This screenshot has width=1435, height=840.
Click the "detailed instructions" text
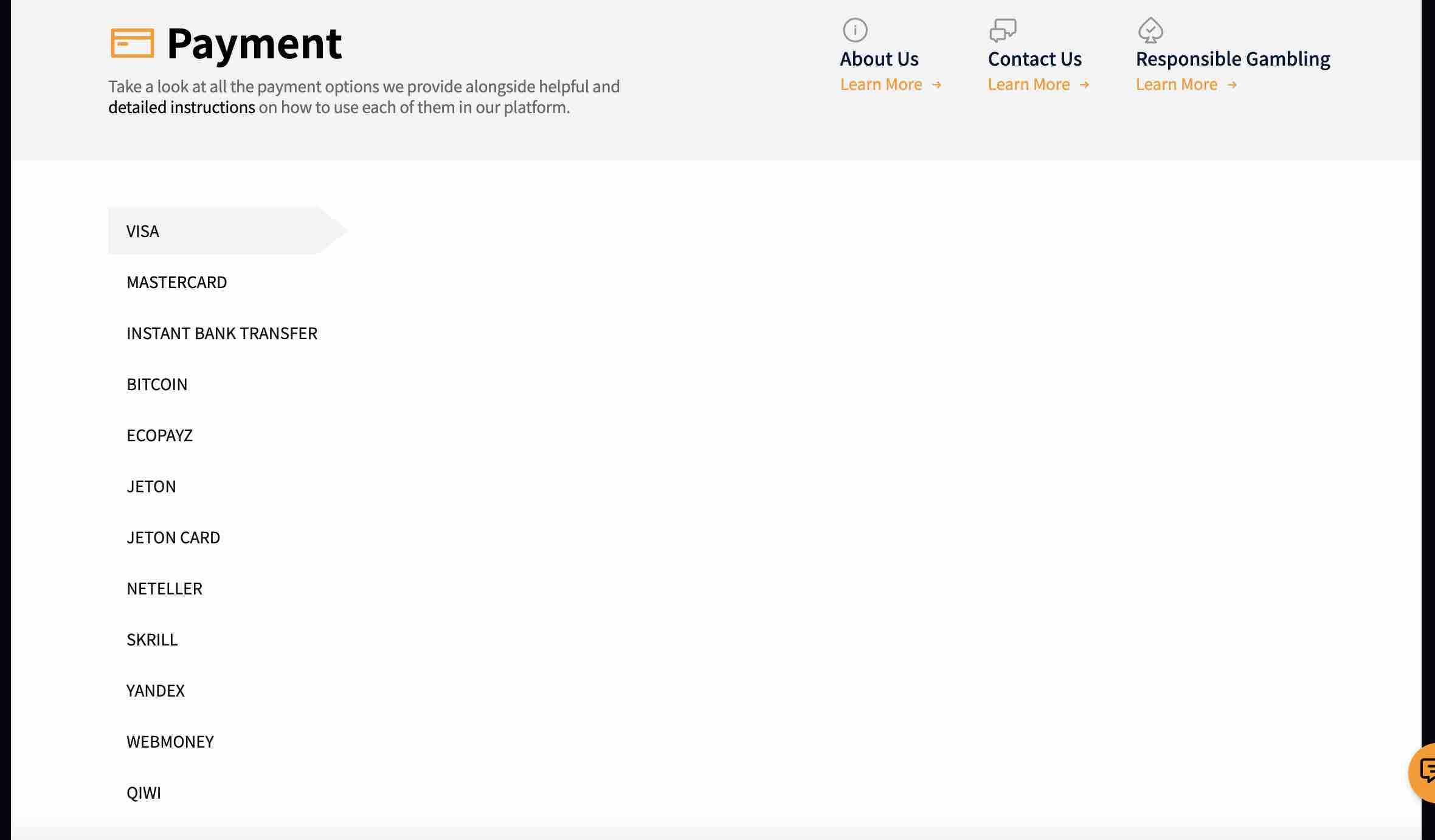coord(182,107)
